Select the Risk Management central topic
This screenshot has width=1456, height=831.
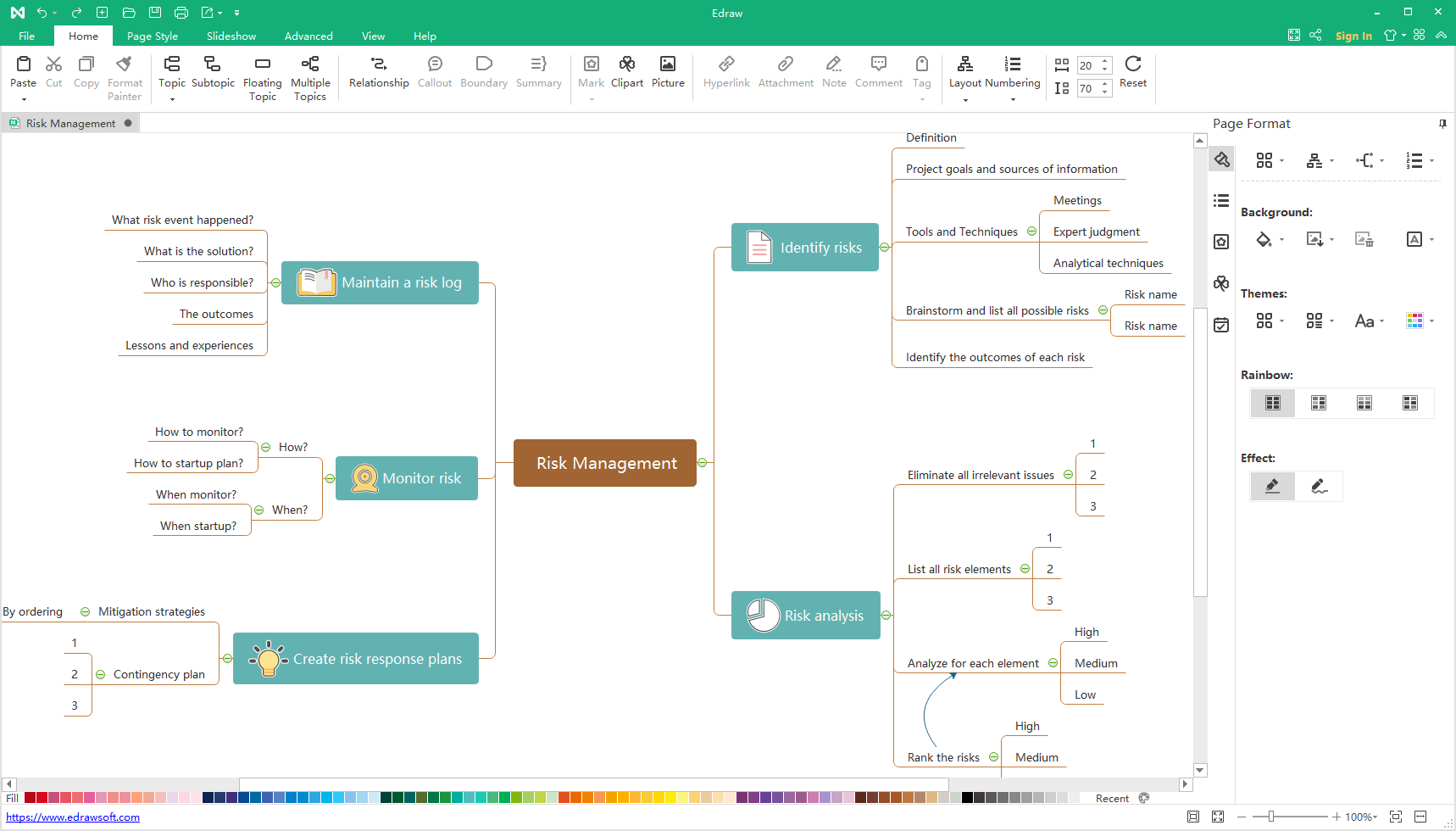pyautogui.click(x=605, y=463)
